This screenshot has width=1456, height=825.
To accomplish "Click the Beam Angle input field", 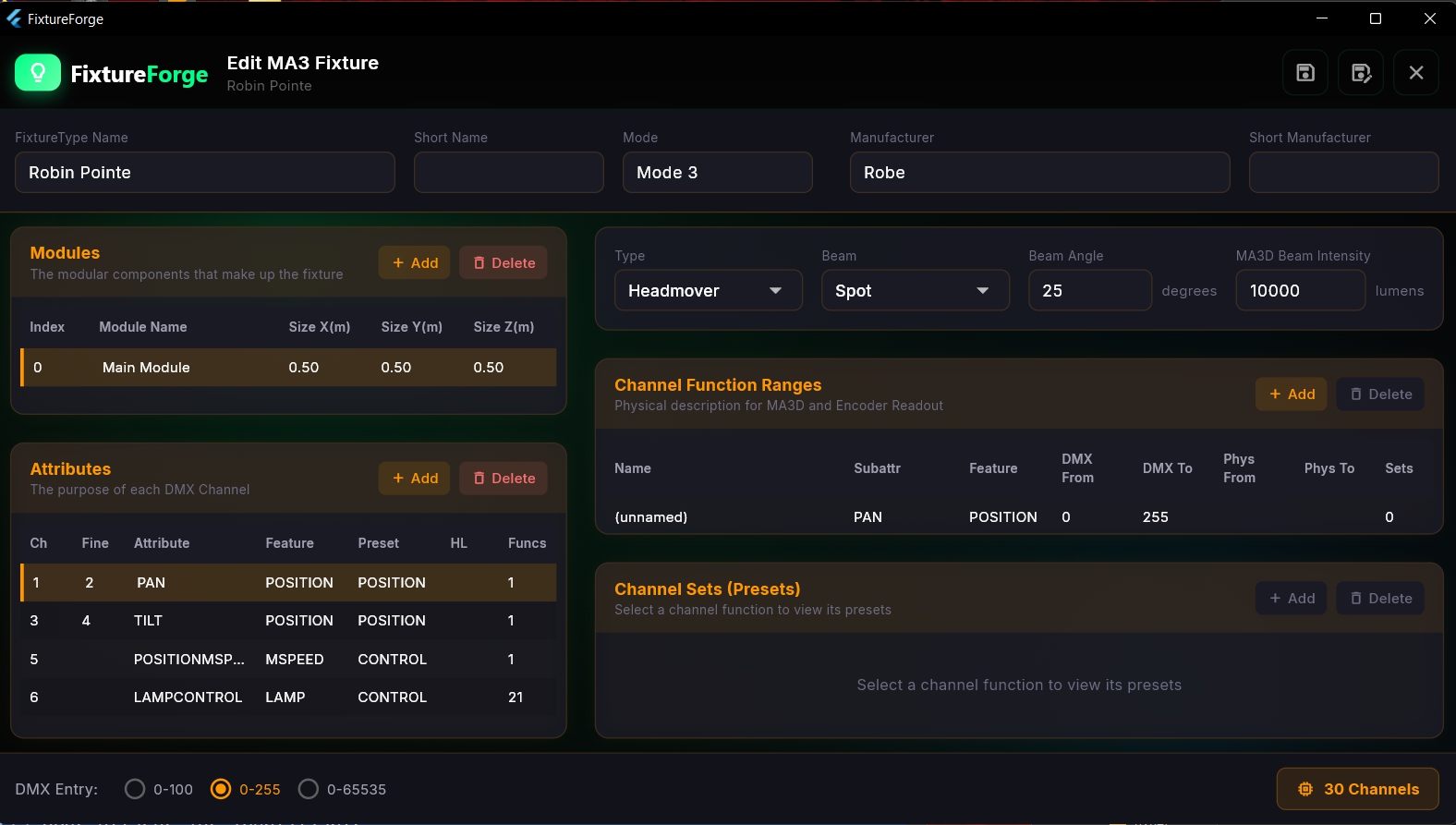I will coord(1089,291).
